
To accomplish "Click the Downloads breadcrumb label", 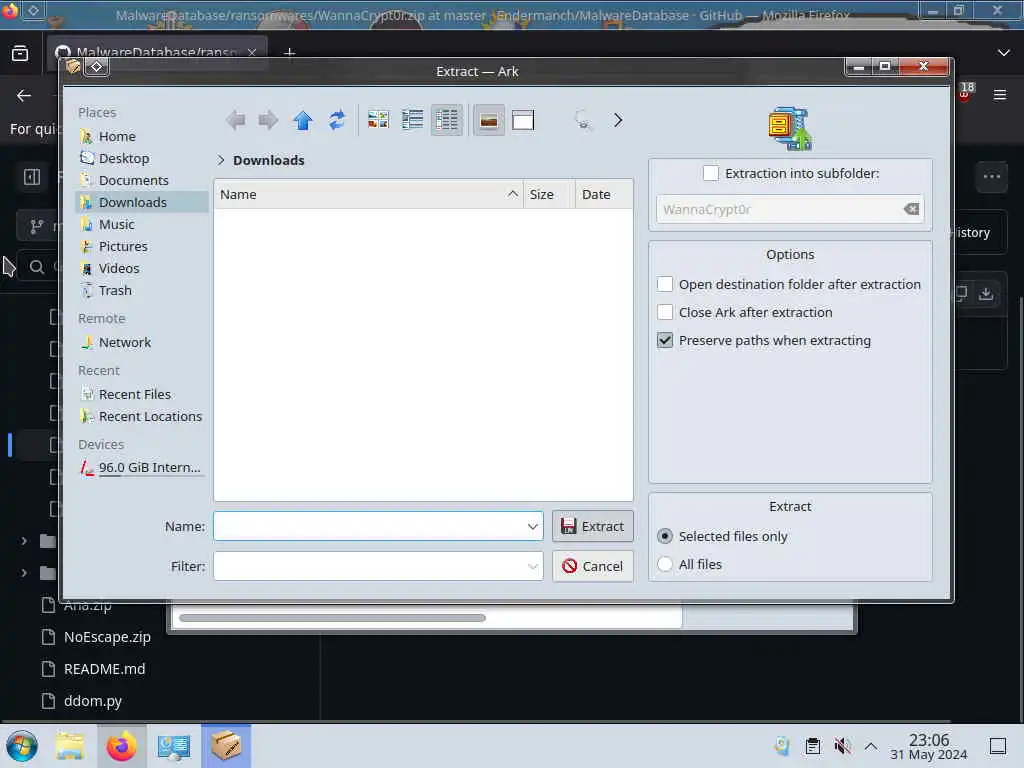I will (x=268, y=160).
